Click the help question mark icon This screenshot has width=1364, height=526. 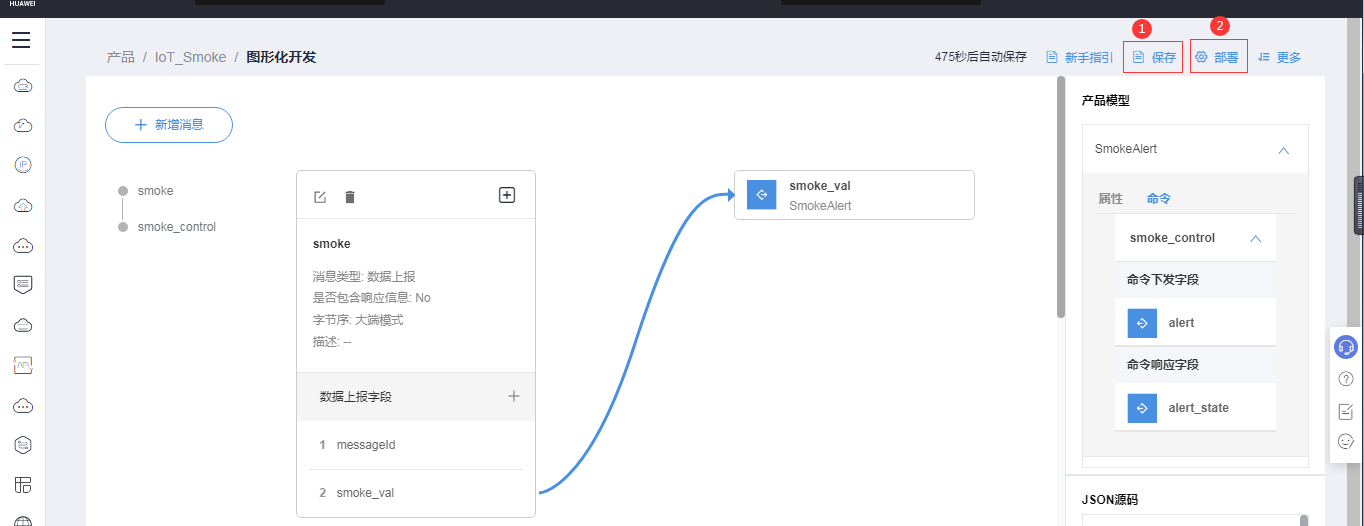(1346, 379)
